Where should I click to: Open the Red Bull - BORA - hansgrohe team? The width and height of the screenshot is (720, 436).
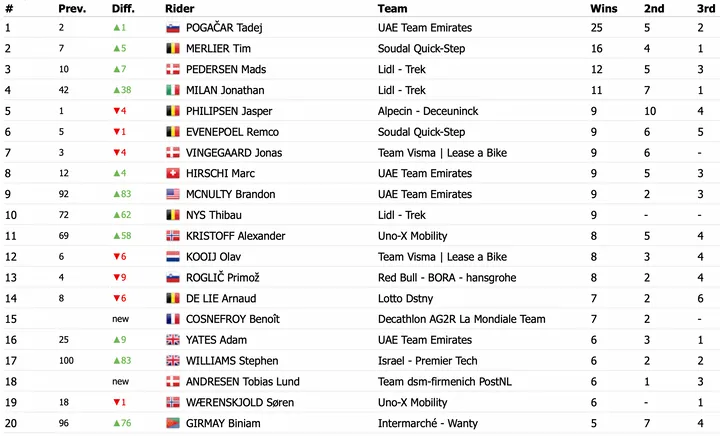[x=447, y=278]
